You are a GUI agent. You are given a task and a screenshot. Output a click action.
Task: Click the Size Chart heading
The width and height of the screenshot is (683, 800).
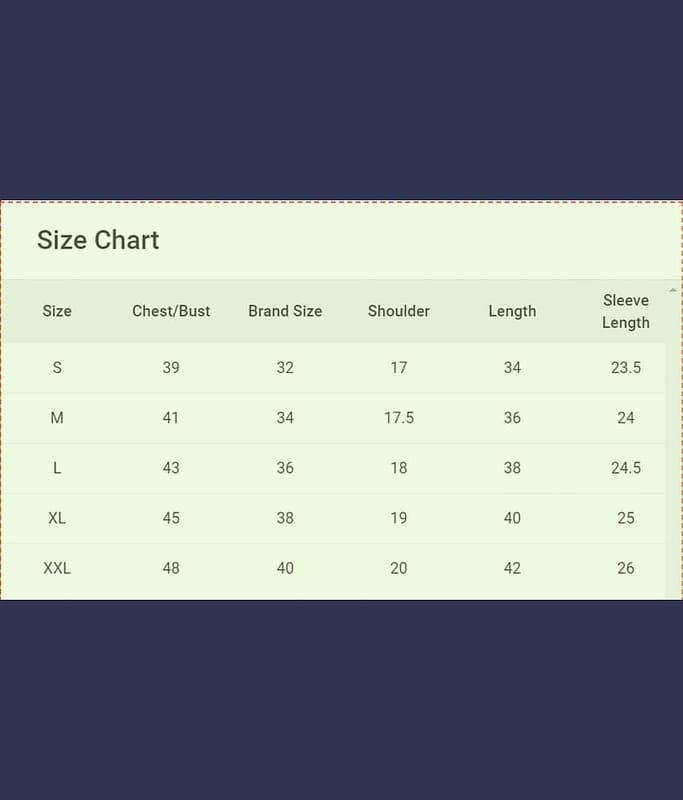98,240
